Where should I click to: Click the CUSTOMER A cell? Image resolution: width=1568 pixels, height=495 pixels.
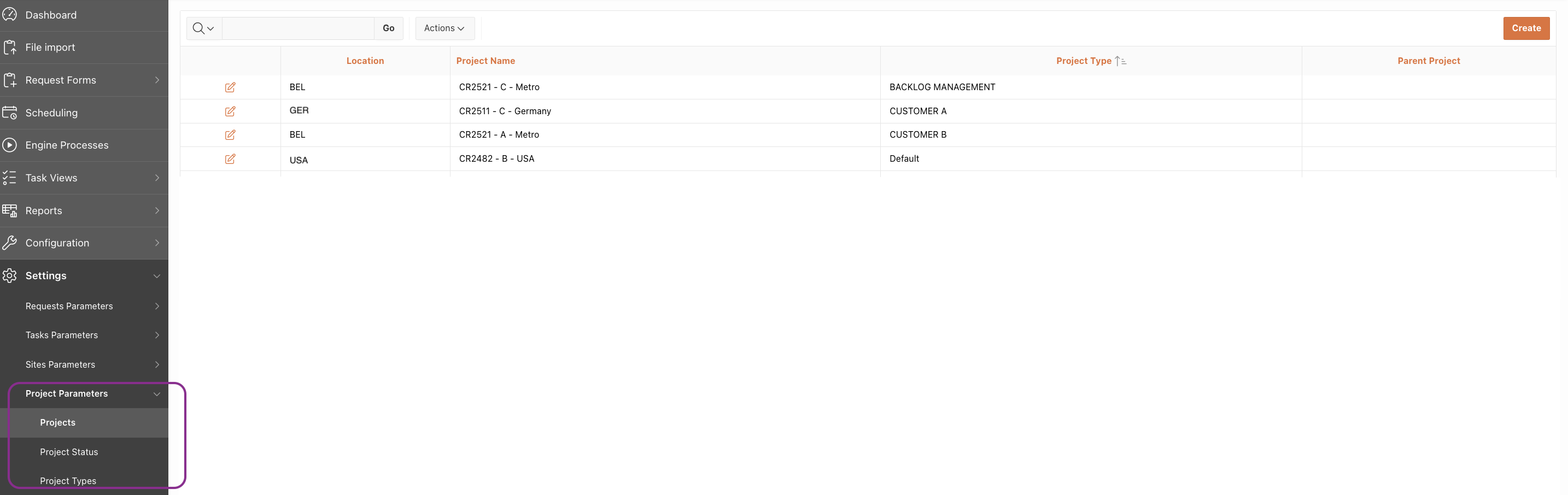(1091, 111)
